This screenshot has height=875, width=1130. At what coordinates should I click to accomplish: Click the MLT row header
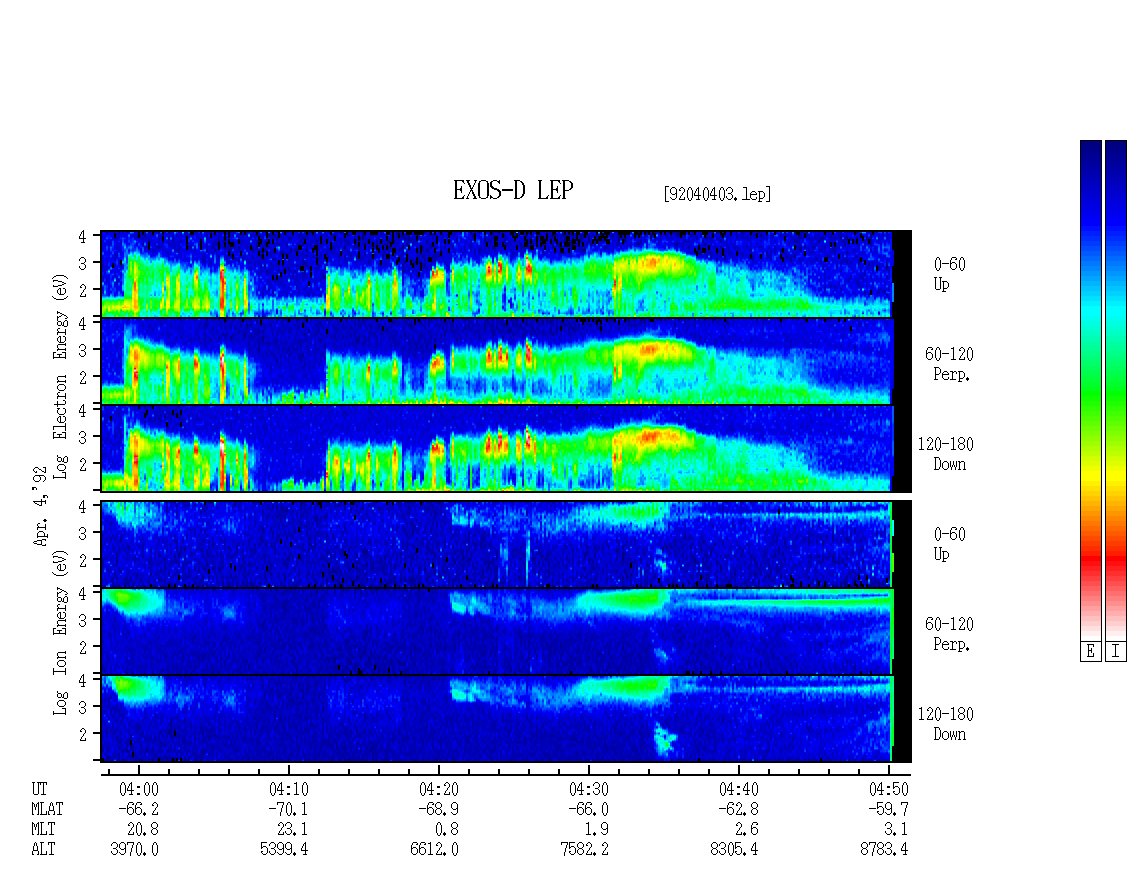point(43,830)
